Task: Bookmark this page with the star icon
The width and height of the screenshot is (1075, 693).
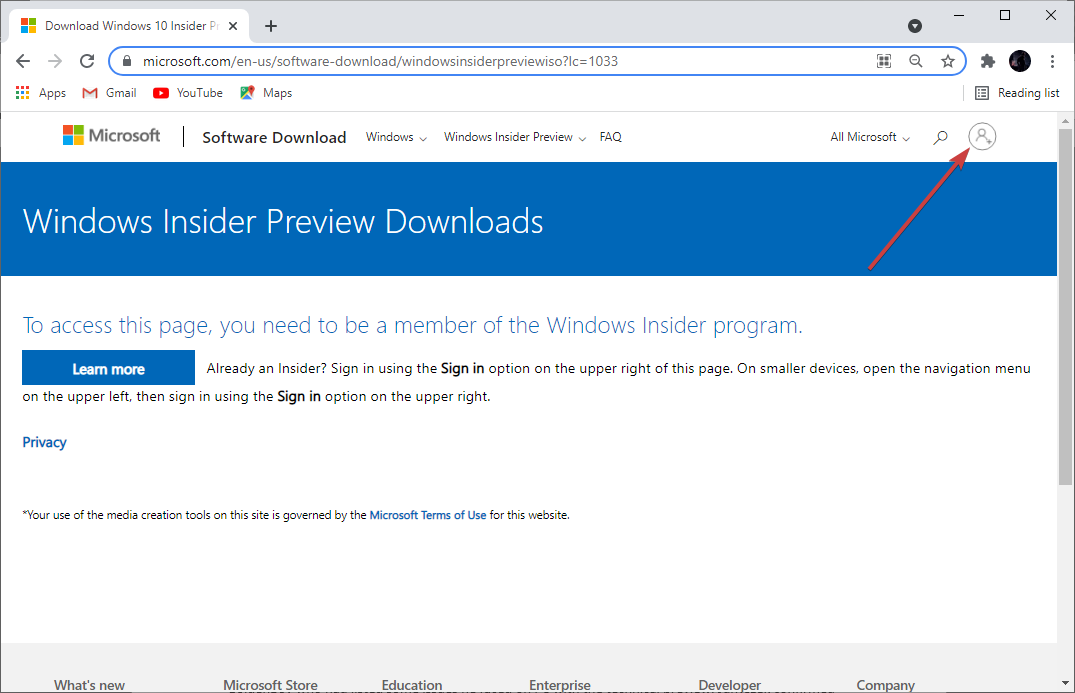Action: [x=947, y=61]
